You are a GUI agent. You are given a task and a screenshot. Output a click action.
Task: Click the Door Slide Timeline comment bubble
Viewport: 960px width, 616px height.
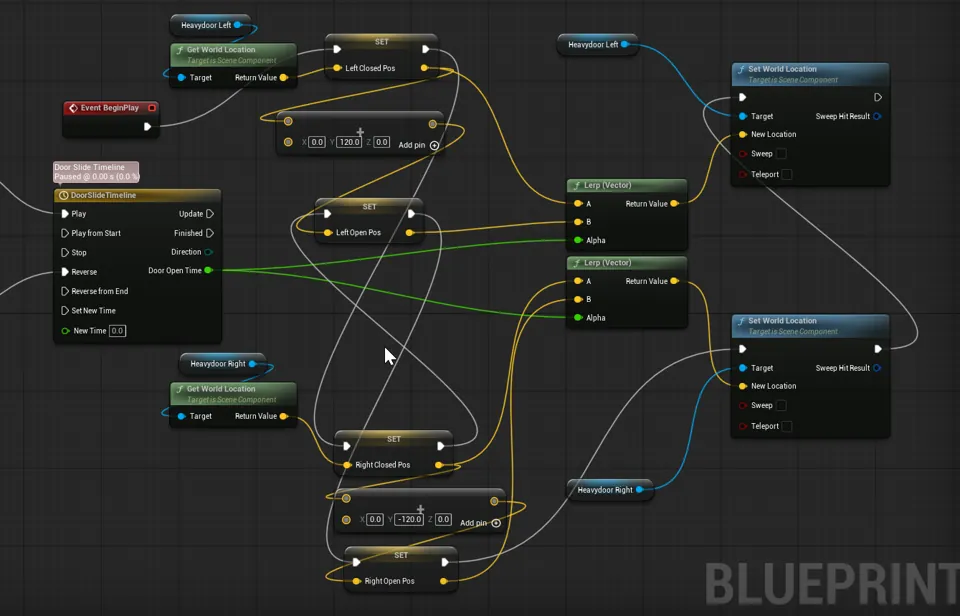[96, 172]
